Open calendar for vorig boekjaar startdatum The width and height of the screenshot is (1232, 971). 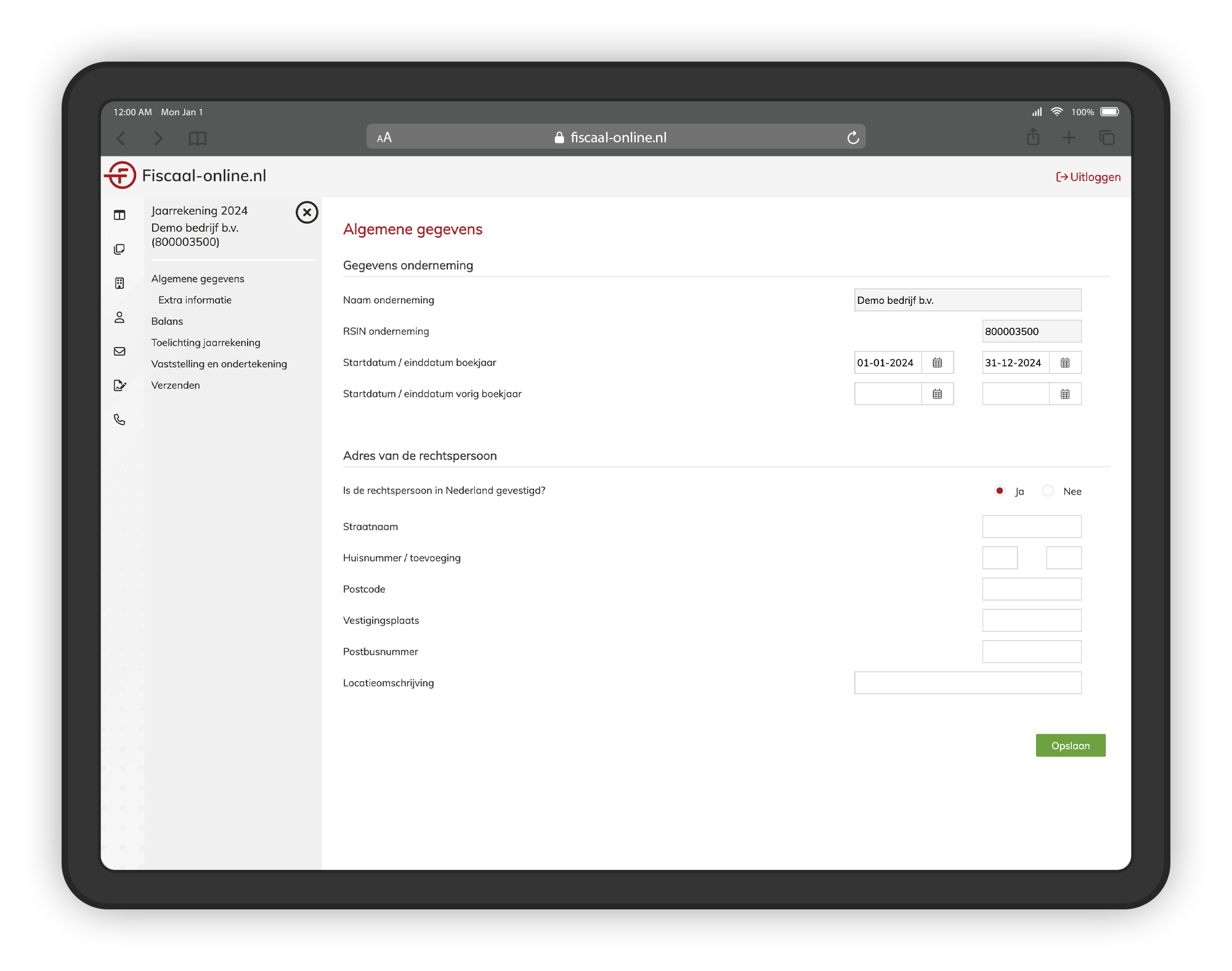click(938, 394)
